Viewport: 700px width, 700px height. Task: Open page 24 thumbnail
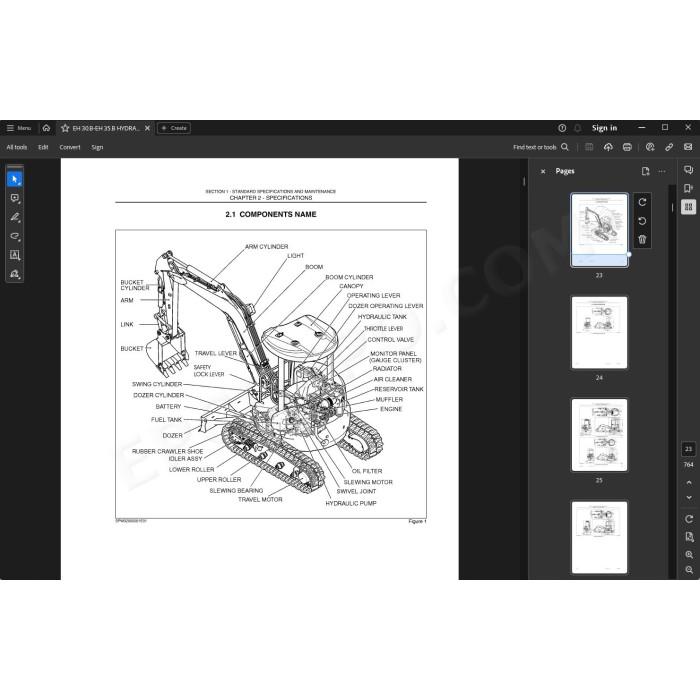599,333
